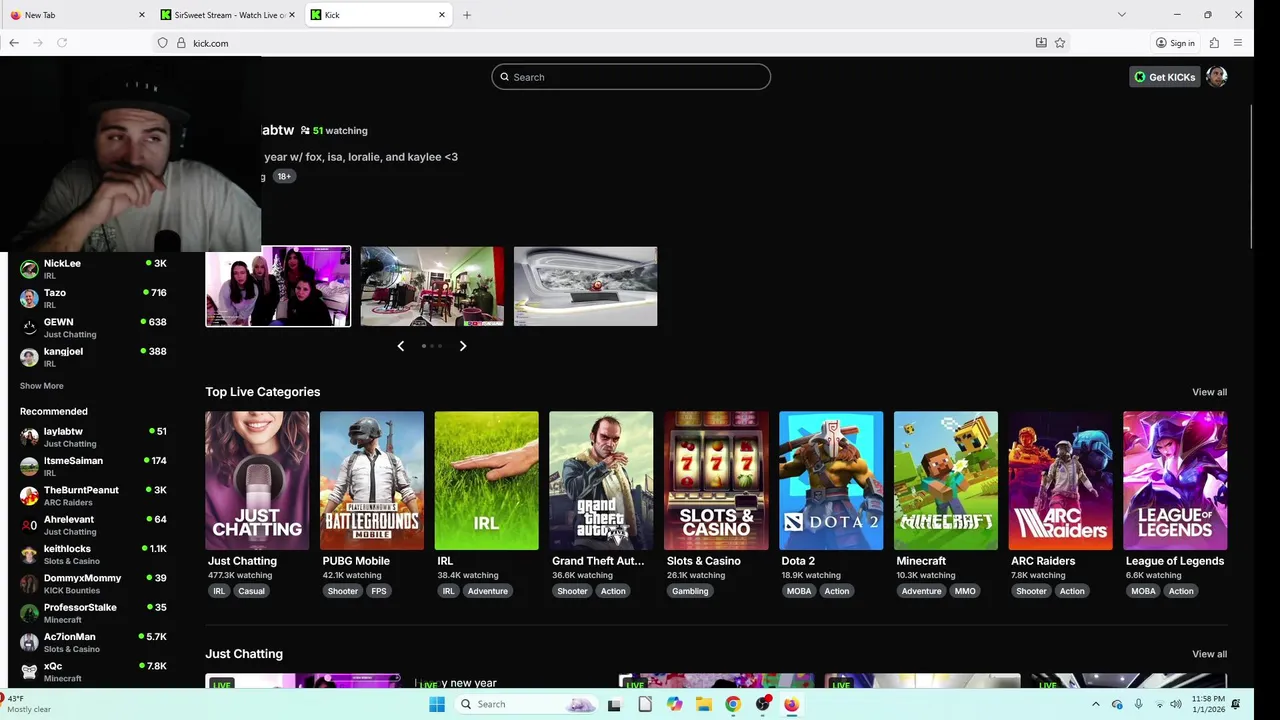Open the ARC Raiders category card
The width and height of the screenshot is (1280, 720).
[x=1060, y=481]
